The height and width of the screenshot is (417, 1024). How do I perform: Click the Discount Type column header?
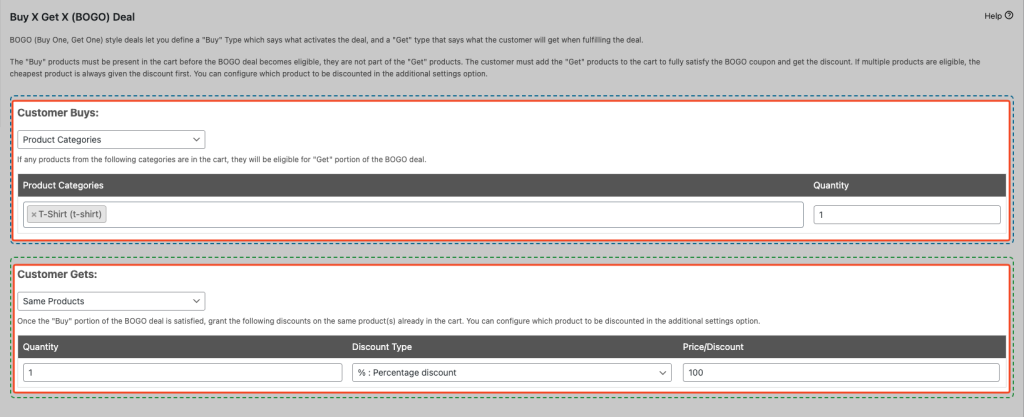tap(382, 346)
